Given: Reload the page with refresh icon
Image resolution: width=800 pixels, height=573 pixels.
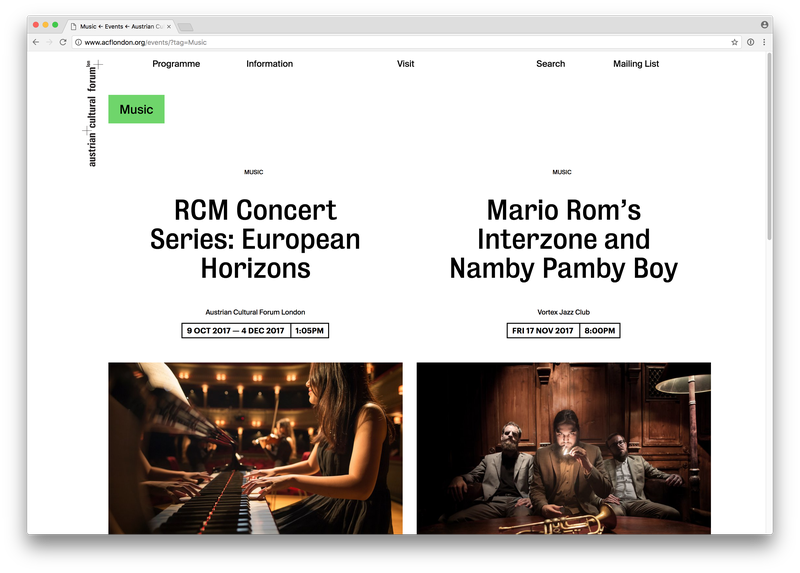Looking at the screenshot, I should pyautogui.click(x=63, y=42).
